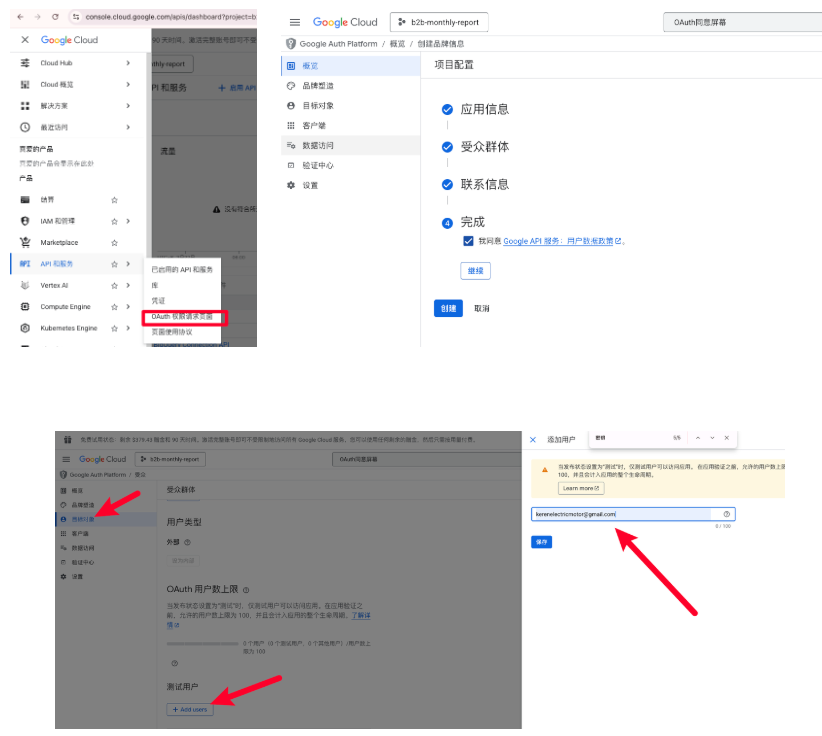Viewport: 822px width, 736px height.
Task: Click the email input field in 添加用户
Action: [633, 514]
